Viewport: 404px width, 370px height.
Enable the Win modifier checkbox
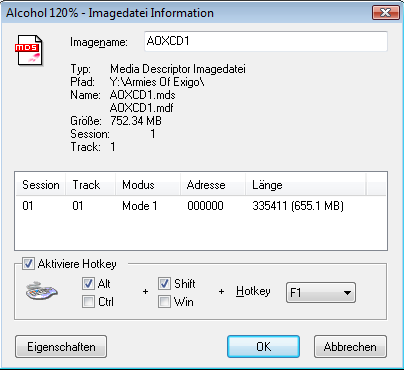[x=164, y=302]
